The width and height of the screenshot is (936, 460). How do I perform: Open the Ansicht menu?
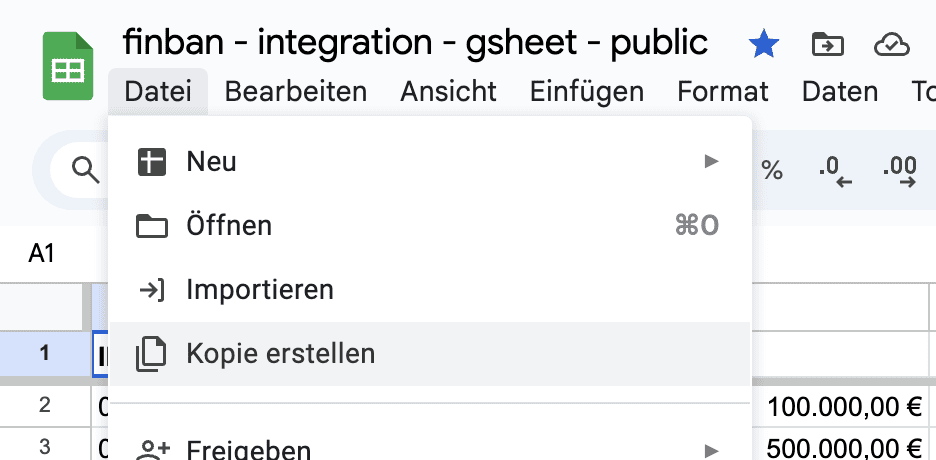coord(448,92)
